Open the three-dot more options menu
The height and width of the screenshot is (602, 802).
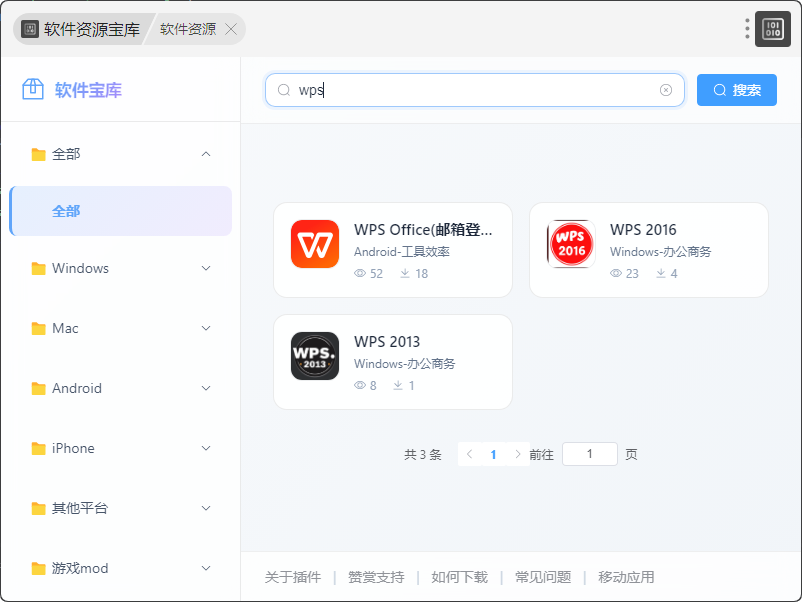point(747,29)
